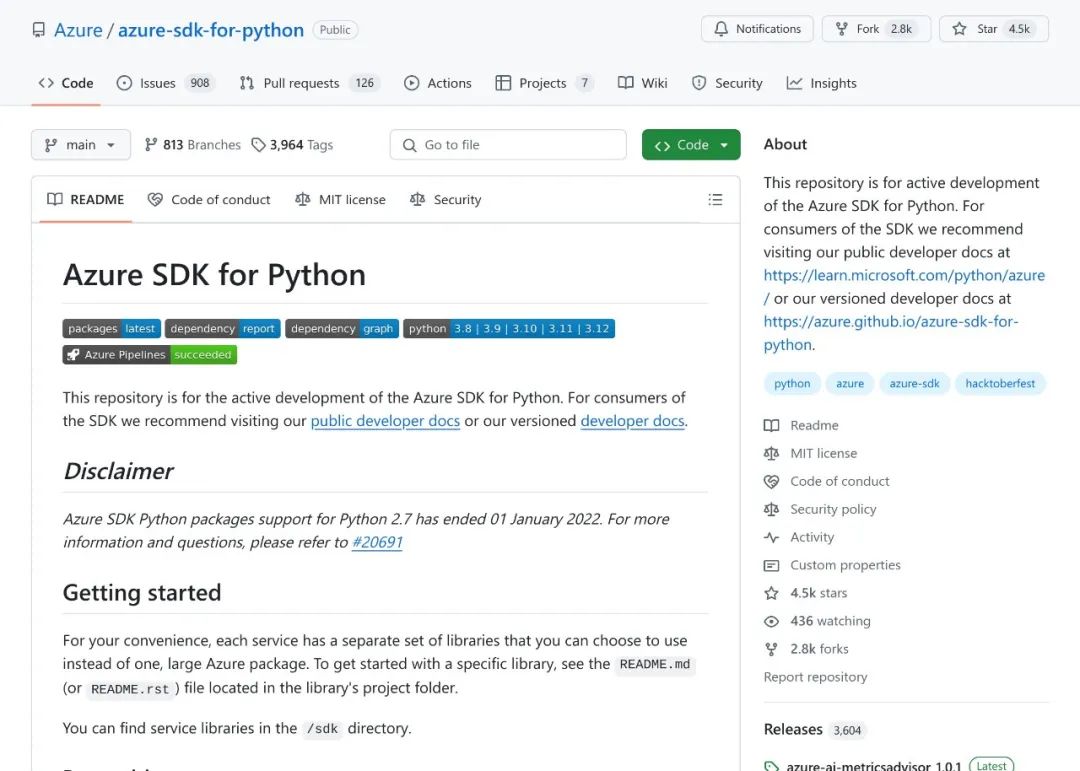This screenshot has width=1080, height=771.
Task: Click the Azure Pipelines succeeded badge
Action: [149, 355]
